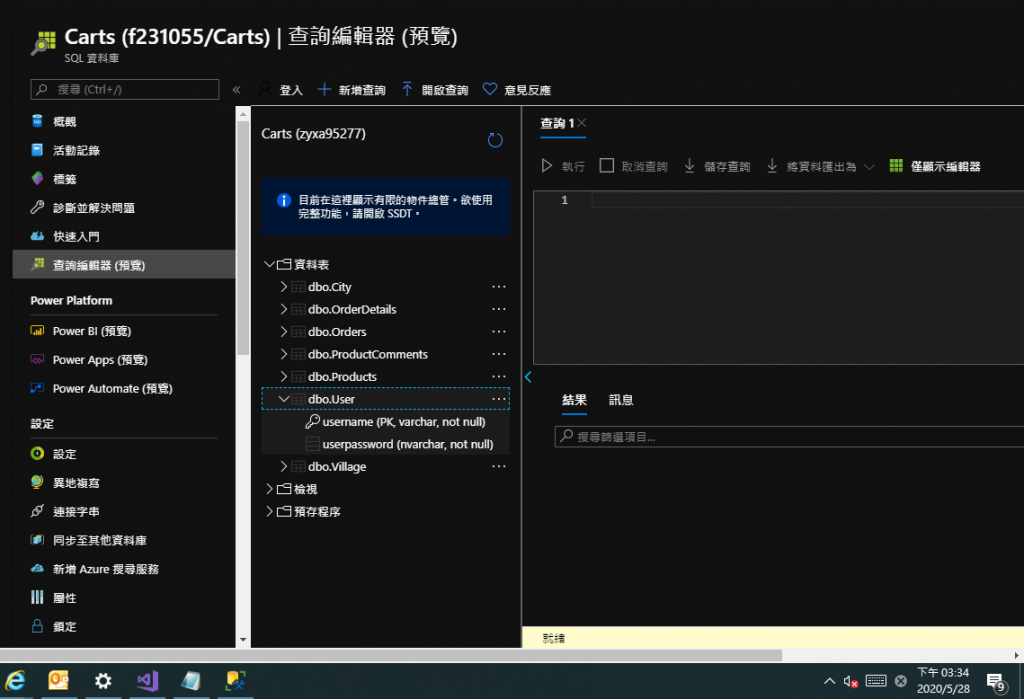Viewport: 1024px width, 699px height.
Task: Click the 登入 login button
Action: click(x=281, y=89)
